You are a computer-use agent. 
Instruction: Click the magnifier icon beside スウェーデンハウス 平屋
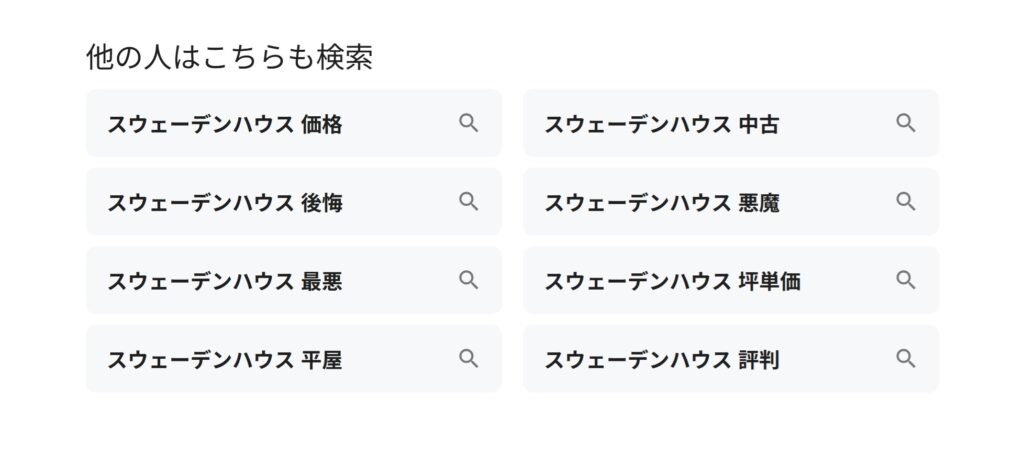(468, 358)
